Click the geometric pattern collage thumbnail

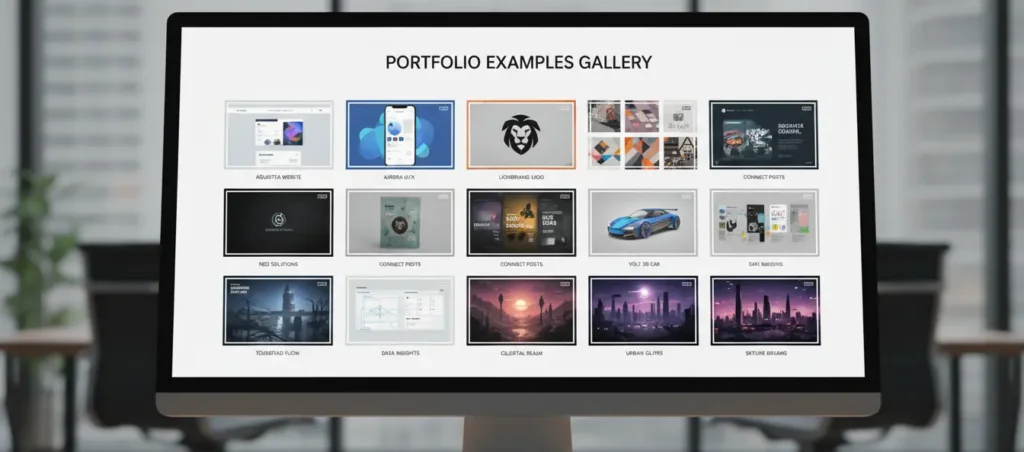pyautogui.click(x=642, y=134)
